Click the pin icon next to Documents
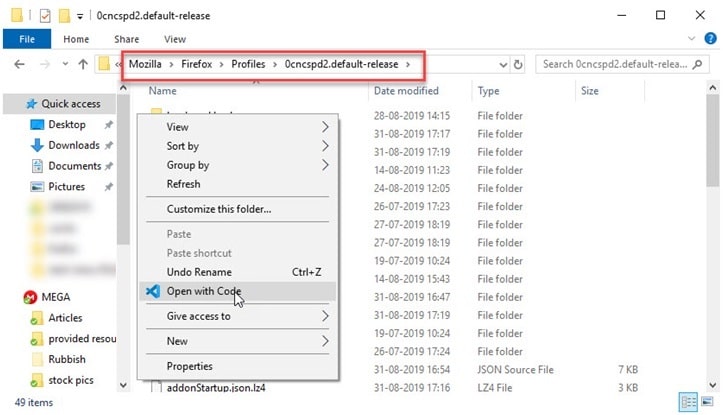 [x=108, y=166]
